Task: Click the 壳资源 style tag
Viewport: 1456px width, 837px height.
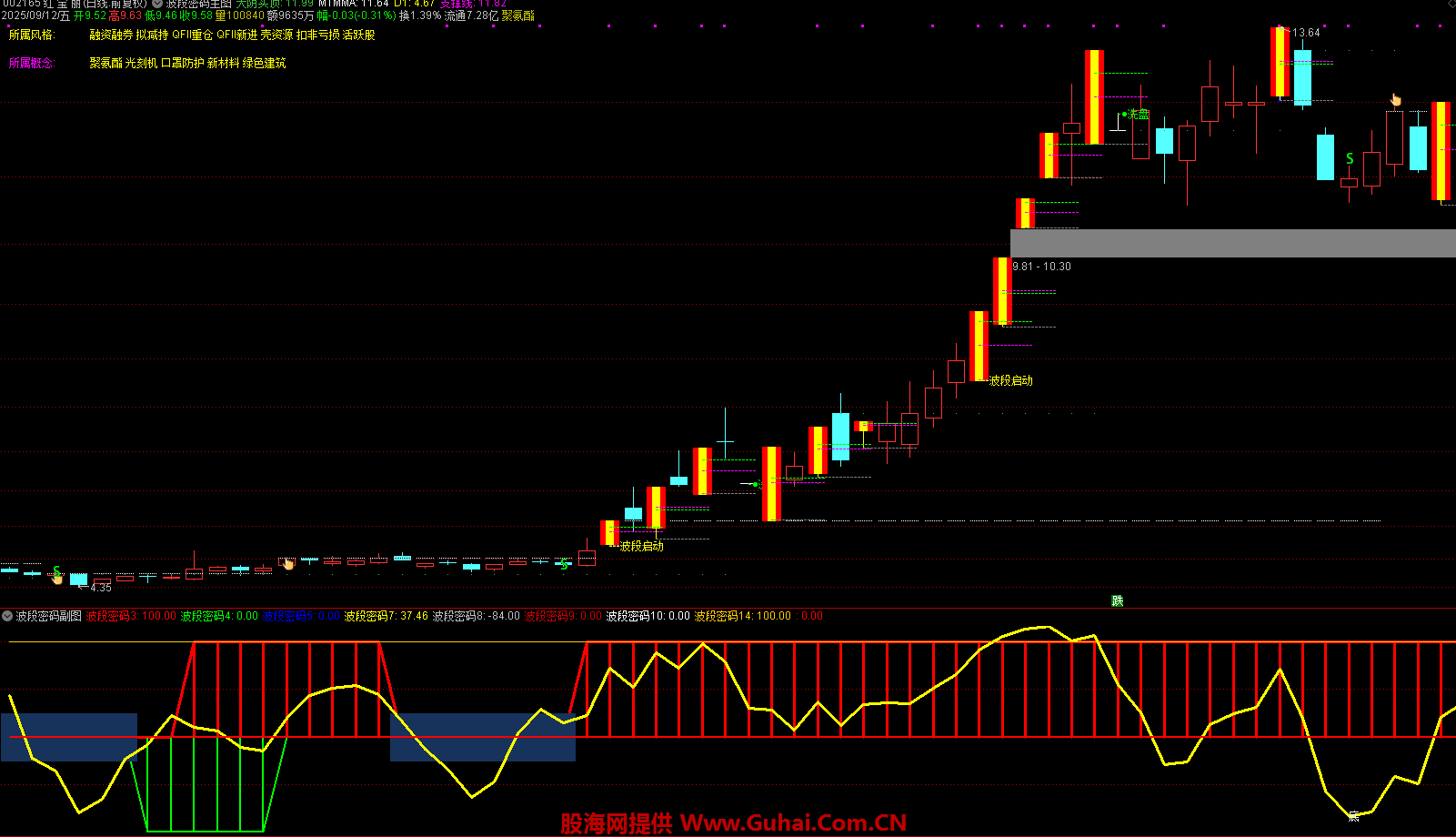Action: pyautogui.click(x=276, y=35)
